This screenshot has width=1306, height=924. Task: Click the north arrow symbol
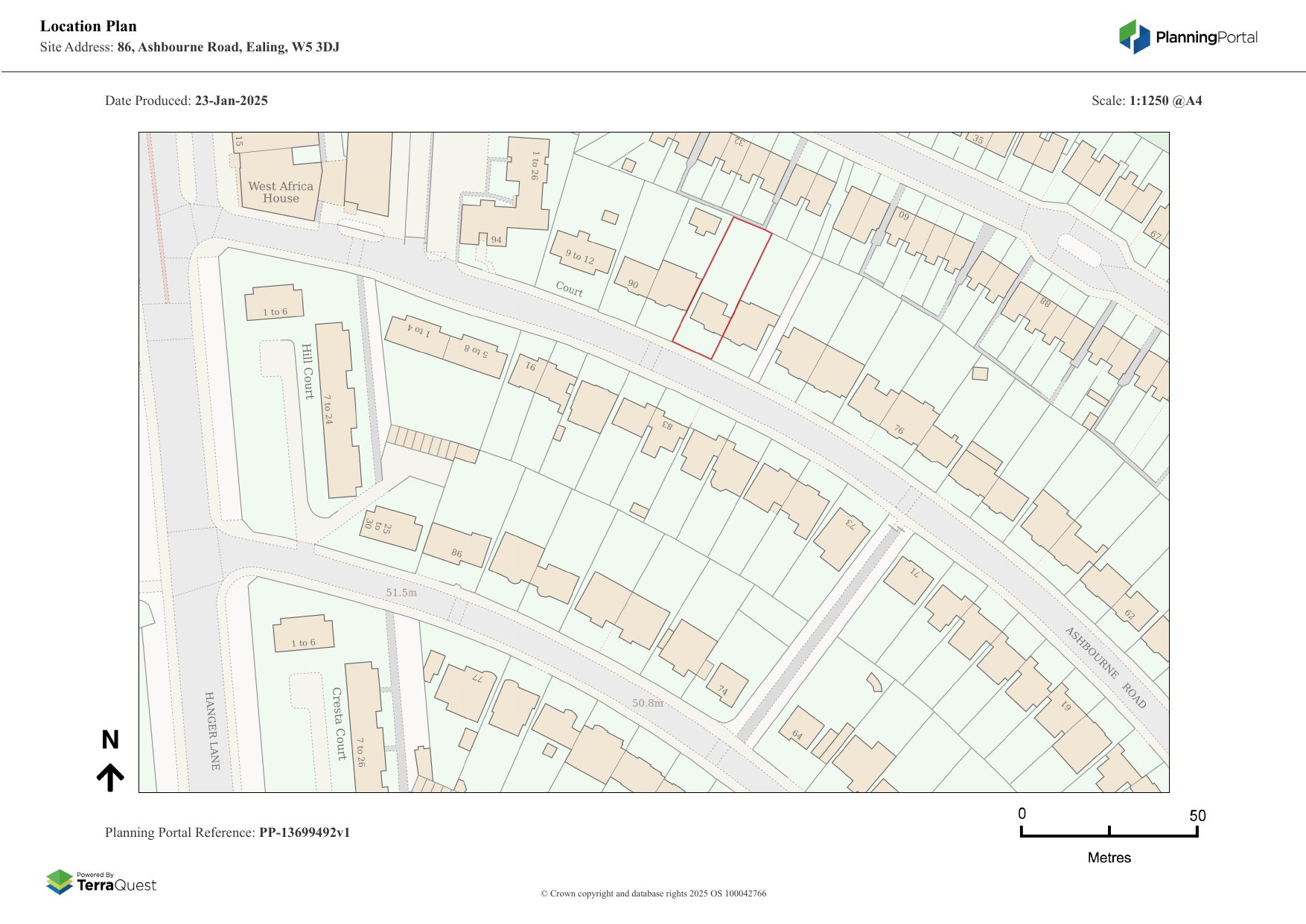110,777
